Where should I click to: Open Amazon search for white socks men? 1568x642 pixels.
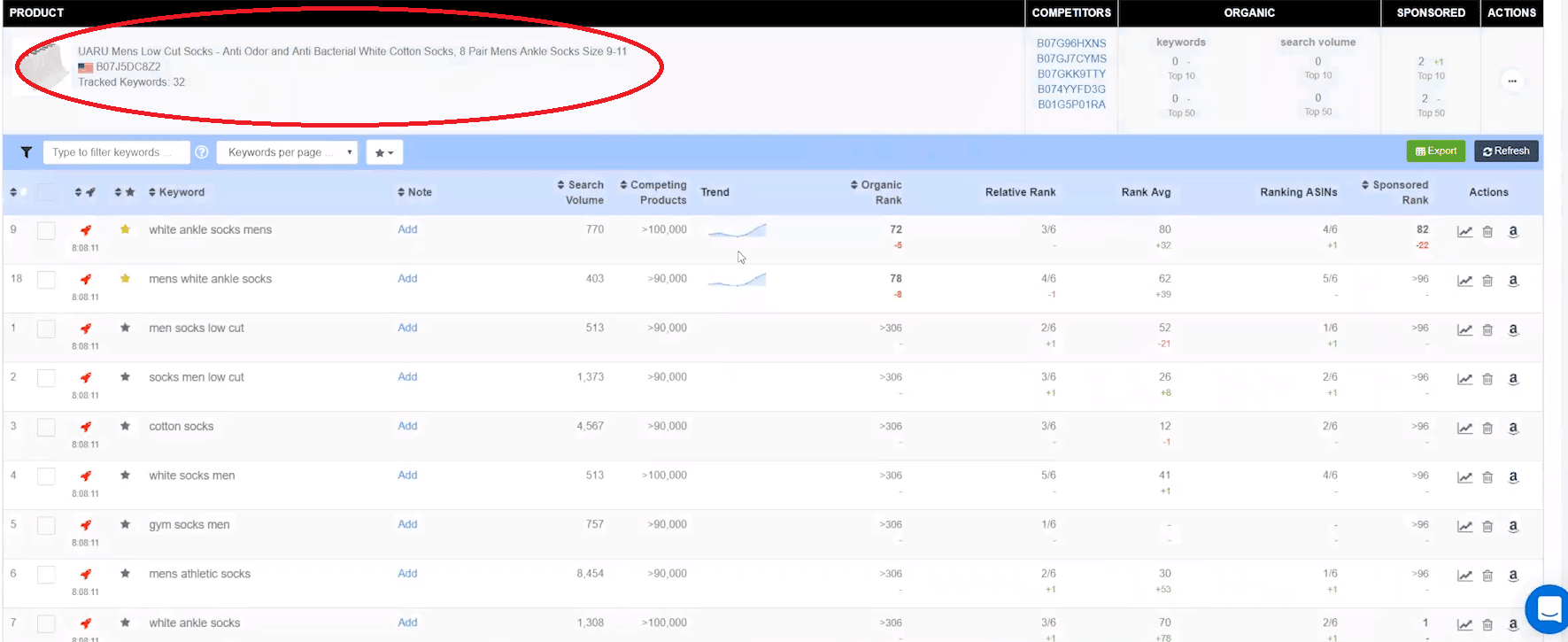(1513, 477)
